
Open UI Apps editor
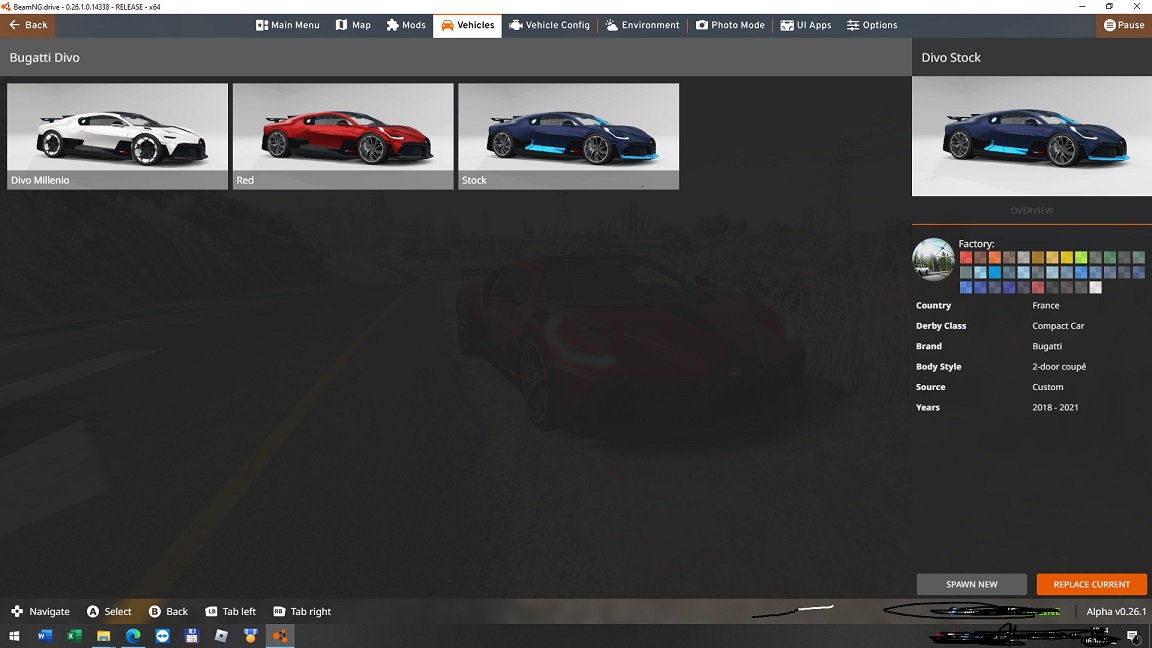(x=806, y=25)
